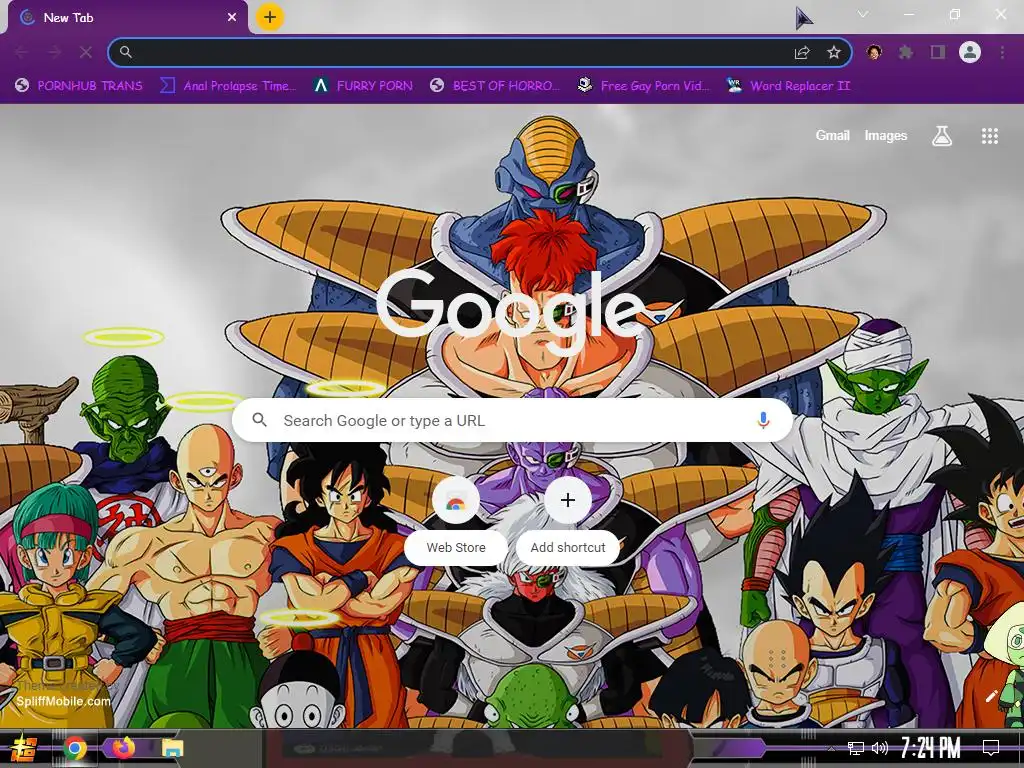Click the 7:24 PM taskbar clock

(x=931, y=747)
